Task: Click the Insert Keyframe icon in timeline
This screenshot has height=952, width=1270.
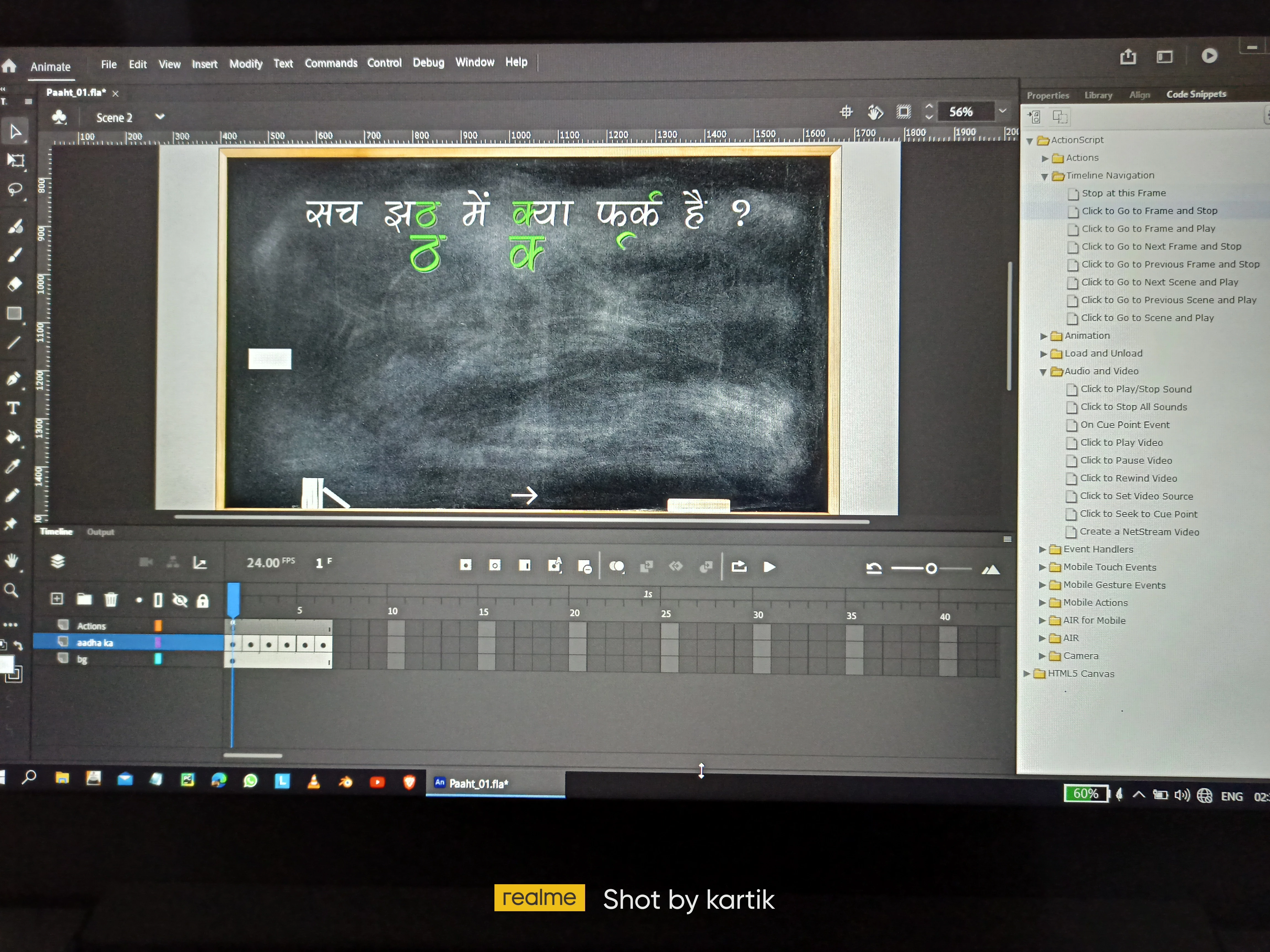Action: click(x=466, y=565)
